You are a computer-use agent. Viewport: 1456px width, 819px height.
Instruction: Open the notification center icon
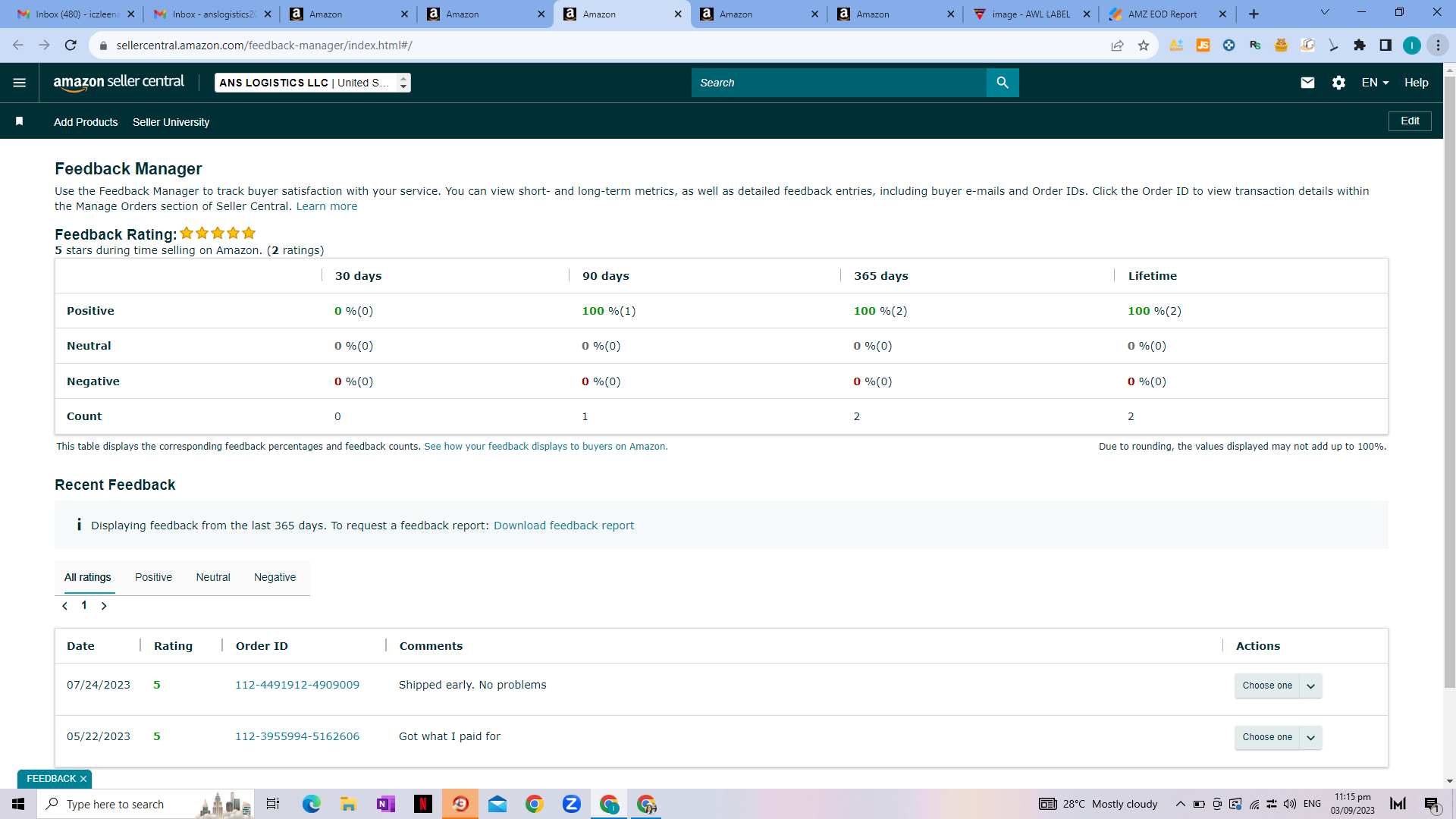1432,804
